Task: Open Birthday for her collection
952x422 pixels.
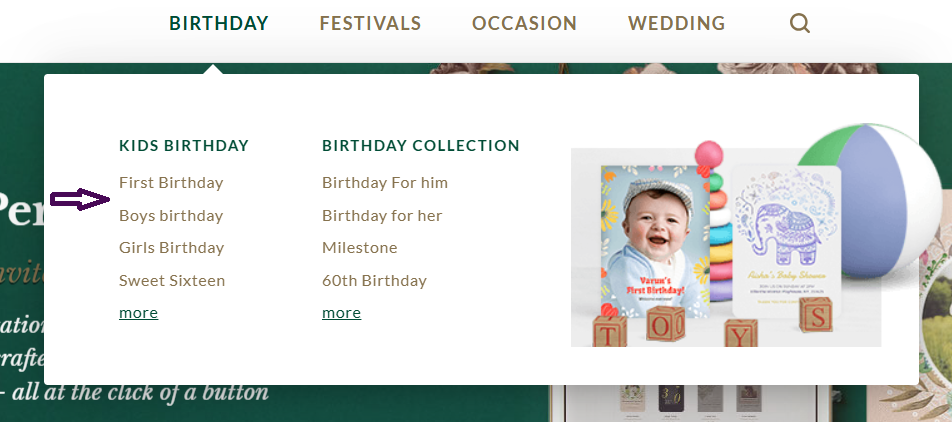Action: (382, 216)
